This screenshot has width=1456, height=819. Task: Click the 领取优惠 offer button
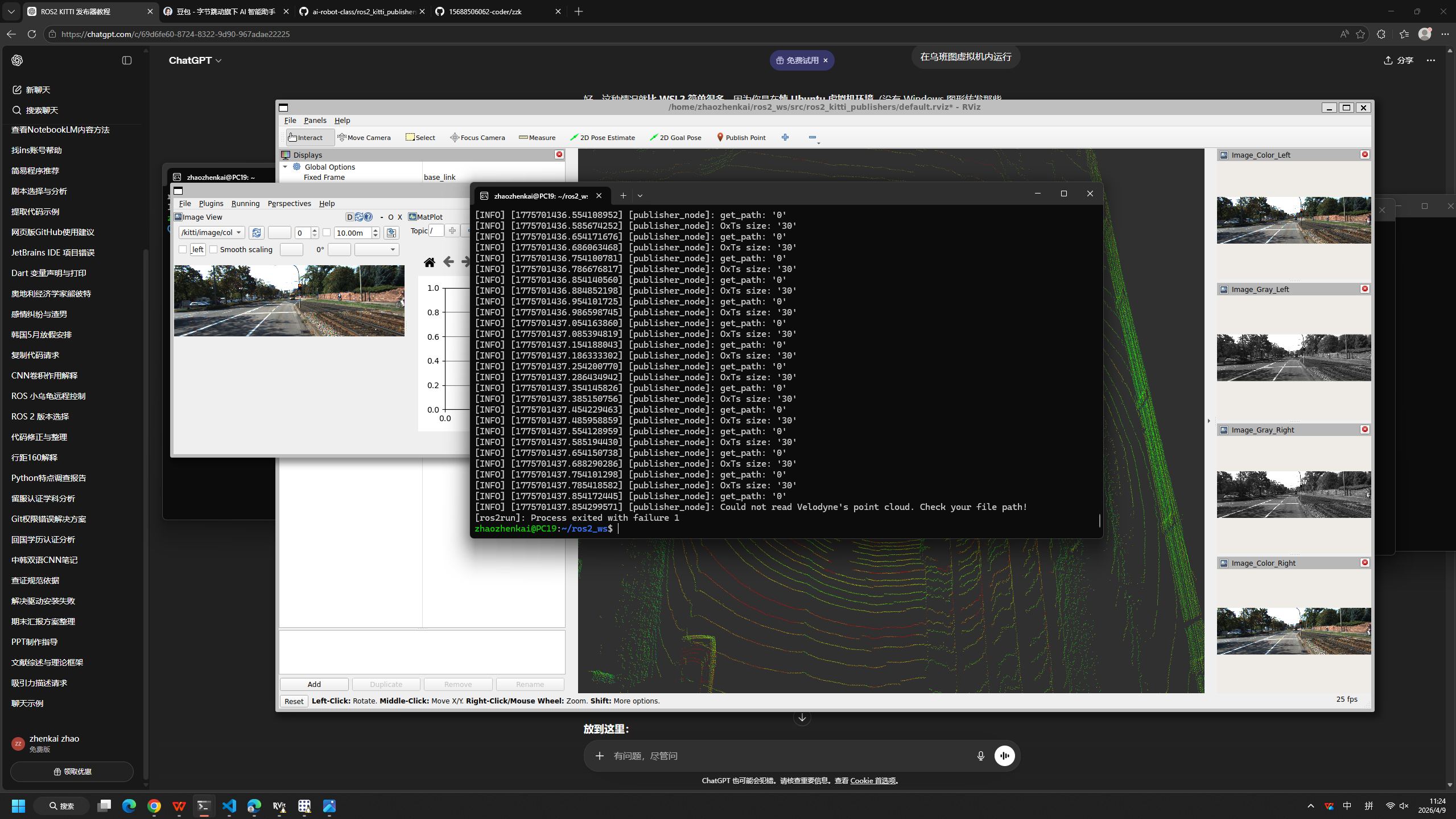pyautogui.click(x=72, y=772)
